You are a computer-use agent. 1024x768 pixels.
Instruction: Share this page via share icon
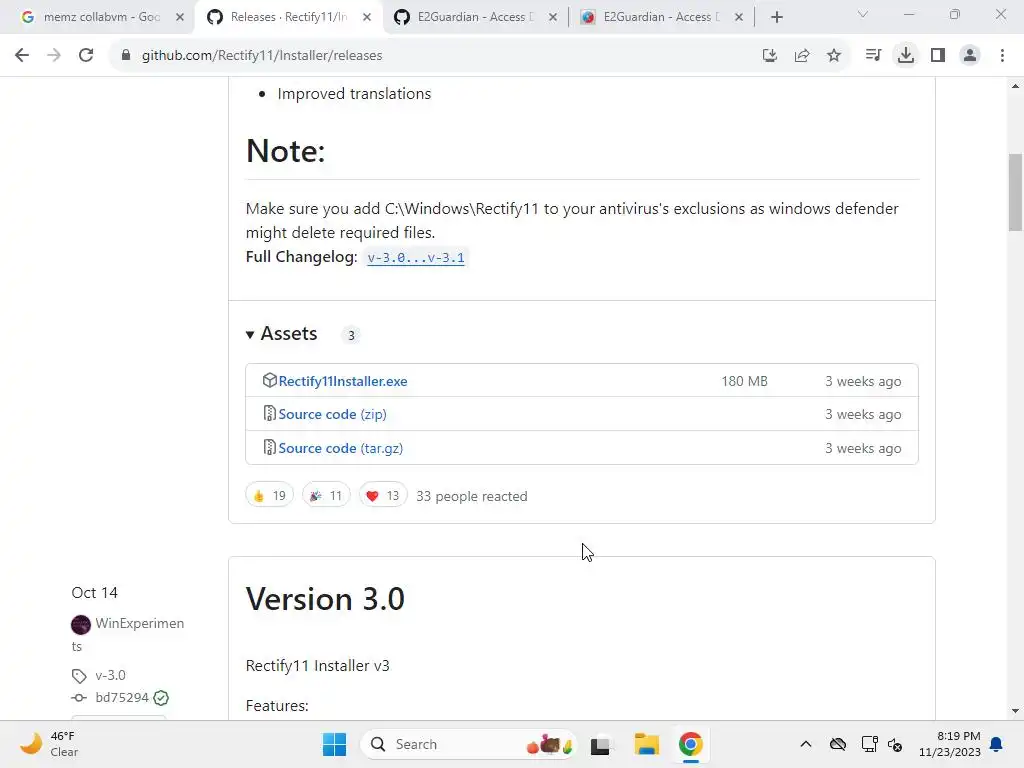coord(802,56)
